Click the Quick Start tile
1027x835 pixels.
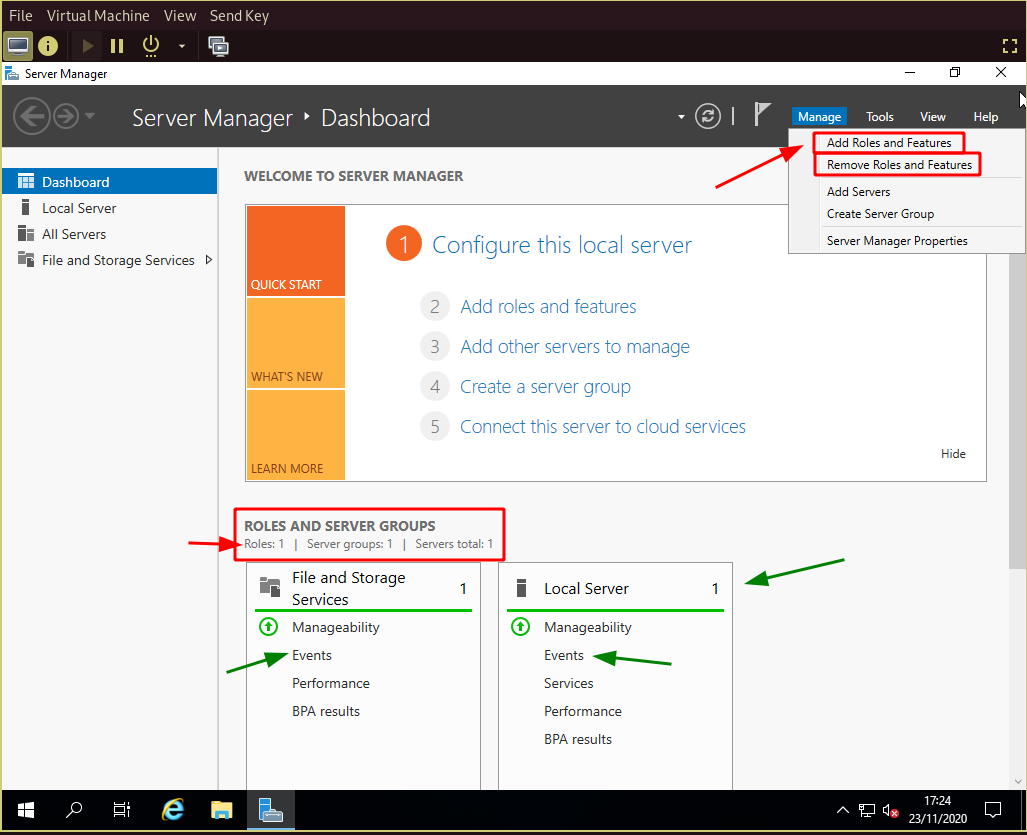(x=296, y=251)
